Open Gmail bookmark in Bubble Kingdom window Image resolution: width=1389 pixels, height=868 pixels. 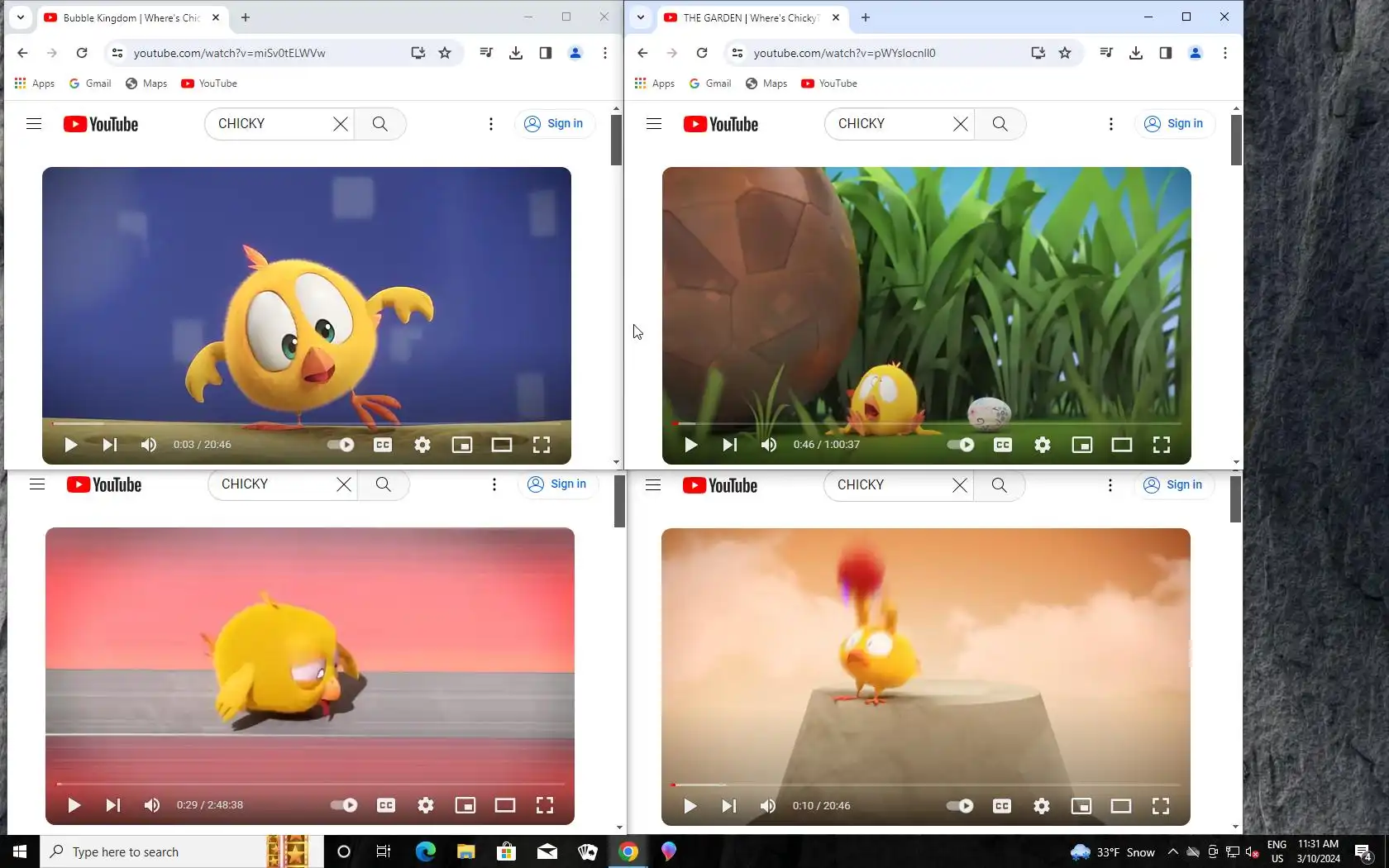(90, 83)
